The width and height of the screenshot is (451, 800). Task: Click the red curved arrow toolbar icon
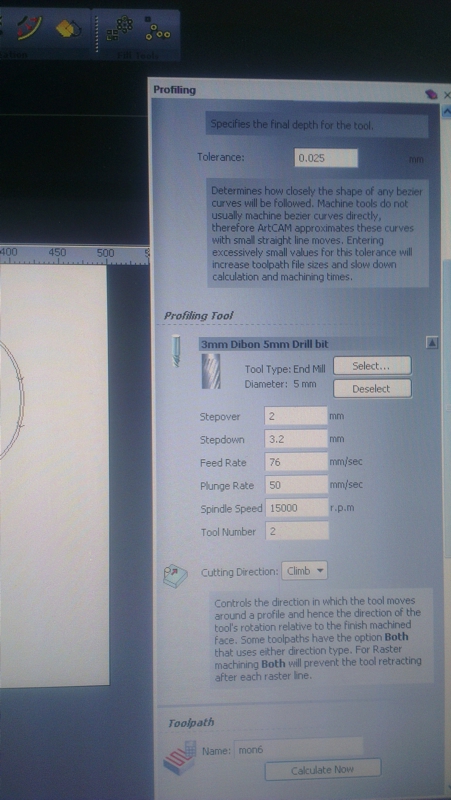pyautogui.click(x=28, y=28)
